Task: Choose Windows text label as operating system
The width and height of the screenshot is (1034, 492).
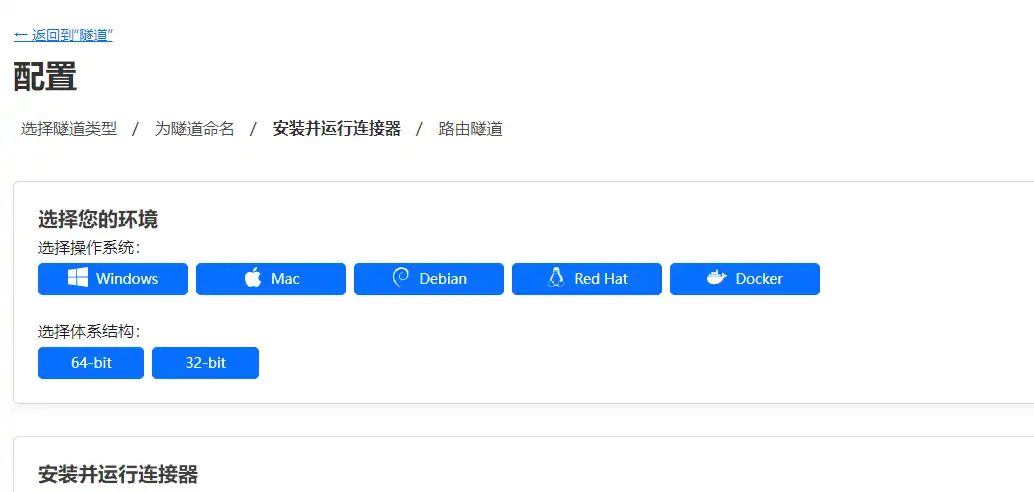Action: pos(127,279)
